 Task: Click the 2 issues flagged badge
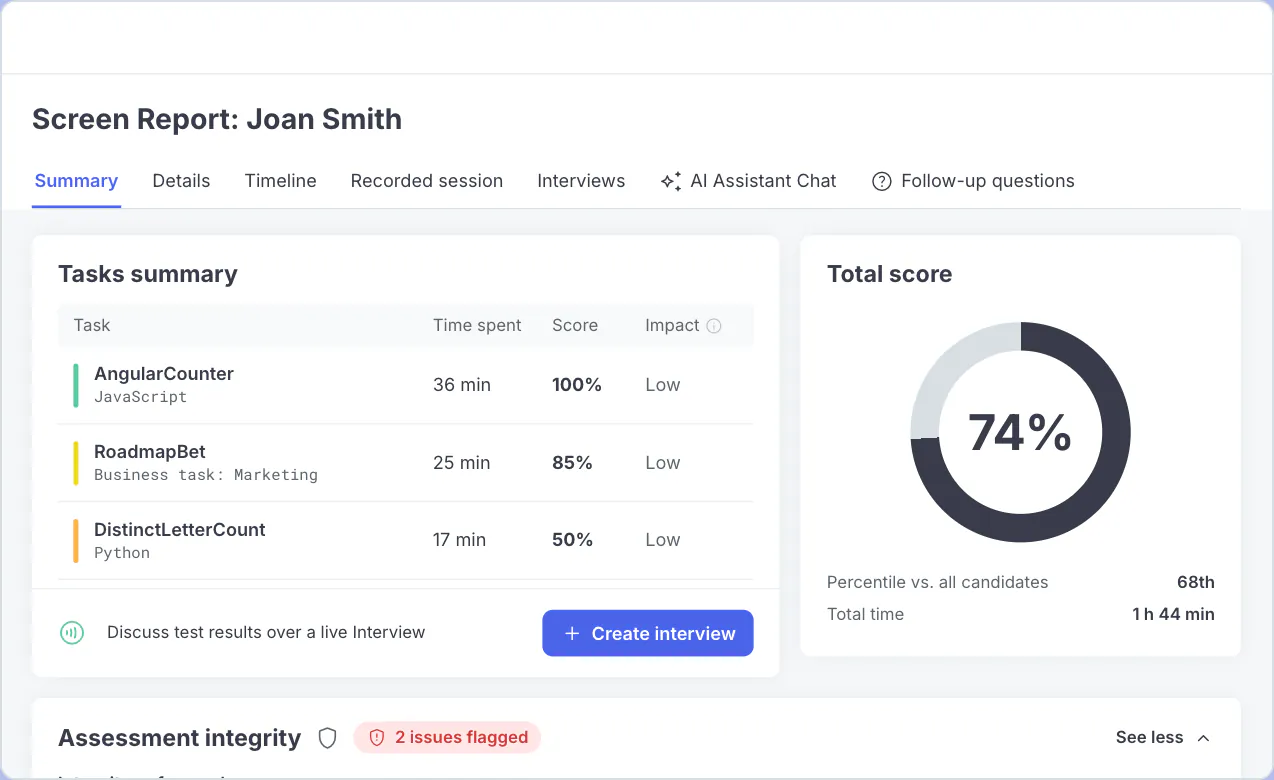click(x=447, y=738)
